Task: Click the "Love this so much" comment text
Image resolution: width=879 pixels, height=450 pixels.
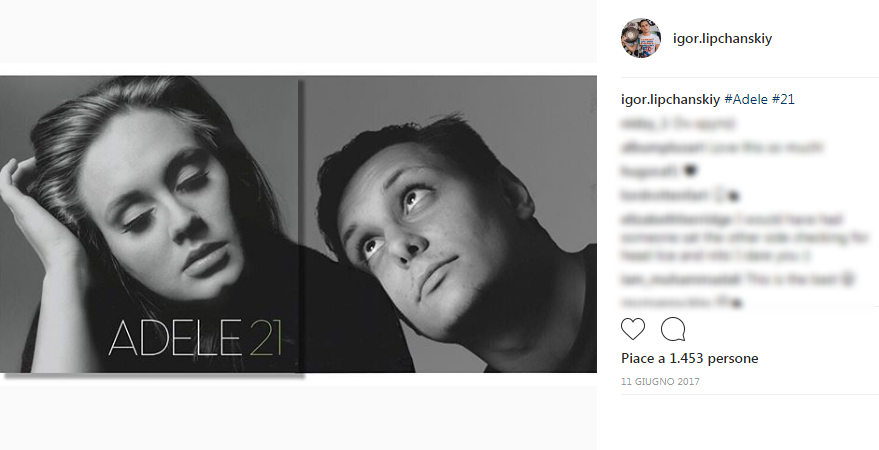Action: (777, 147)
